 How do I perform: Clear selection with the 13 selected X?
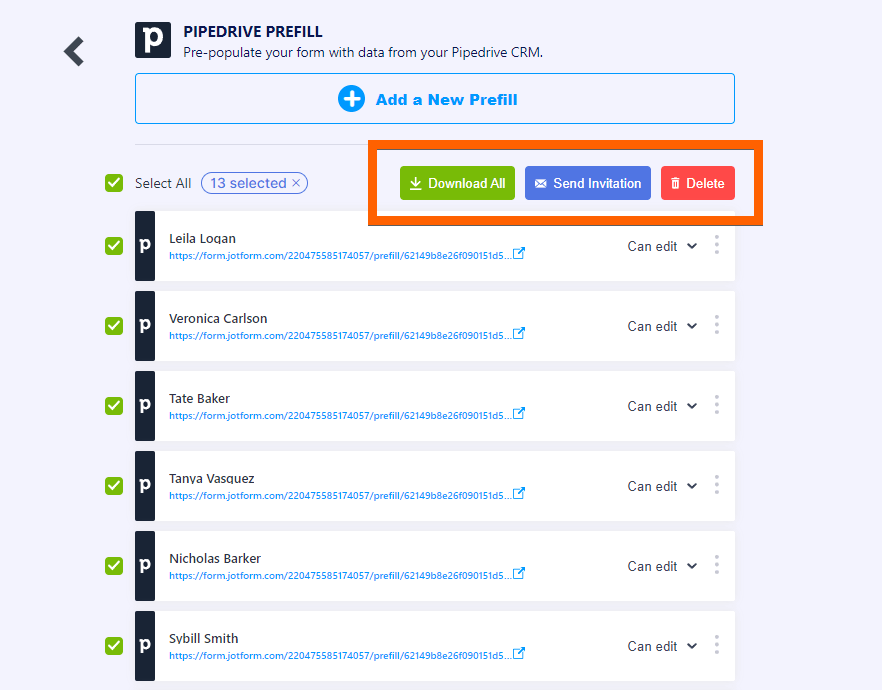296,183
